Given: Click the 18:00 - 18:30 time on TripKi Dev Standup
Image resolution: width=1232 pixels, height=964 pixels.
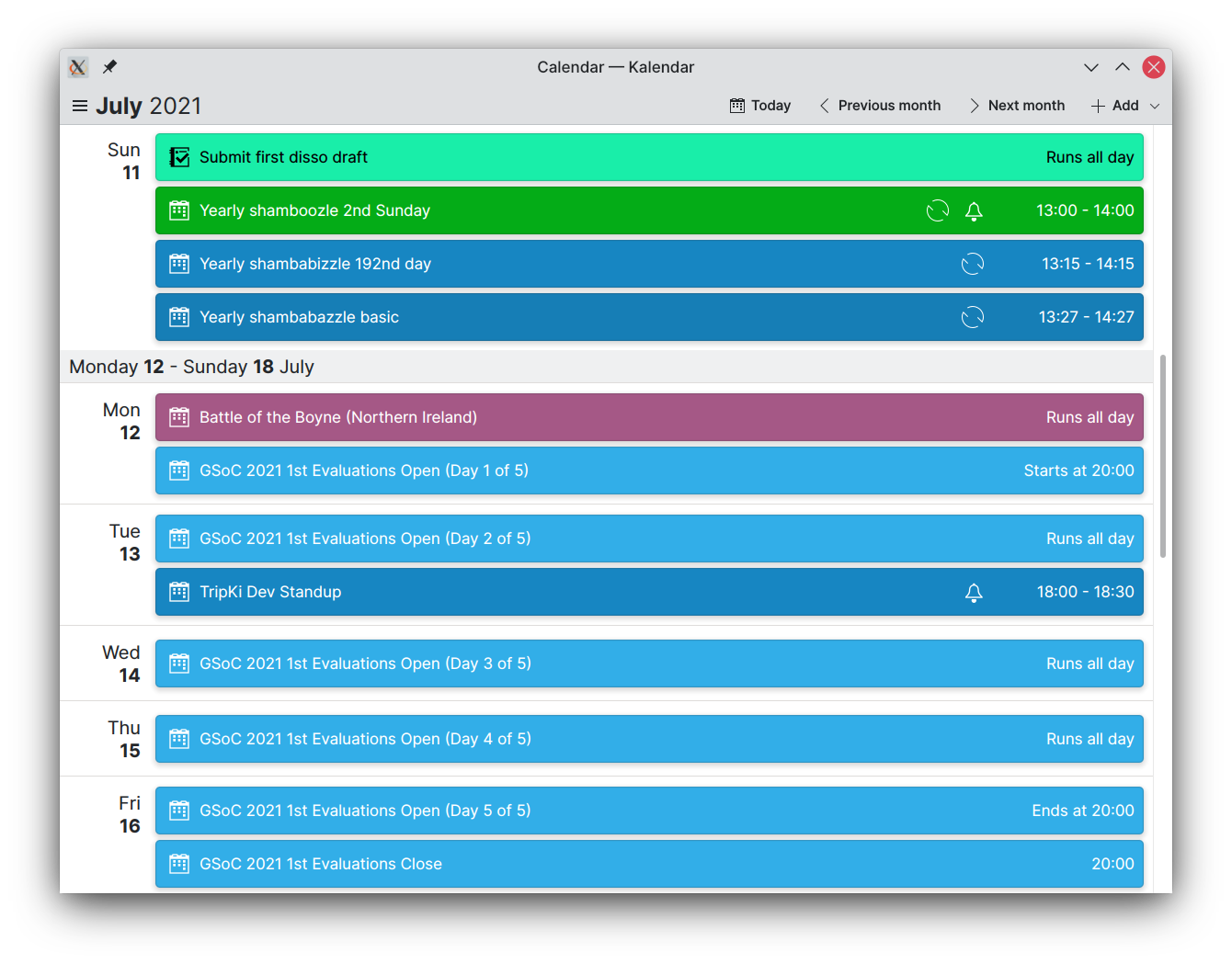Looking at the screenshot, I should (1085, 592).
